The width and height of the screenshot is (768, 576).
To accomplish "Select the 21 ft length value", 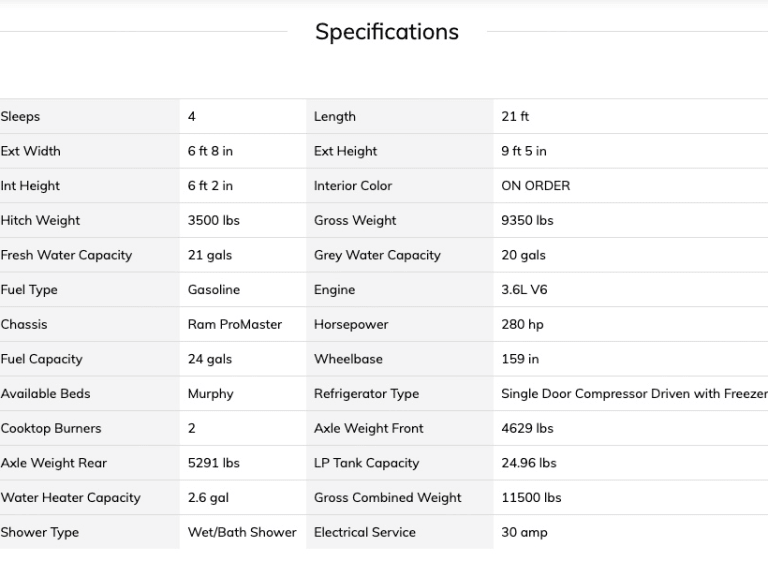I will click(x=515, y=117).
